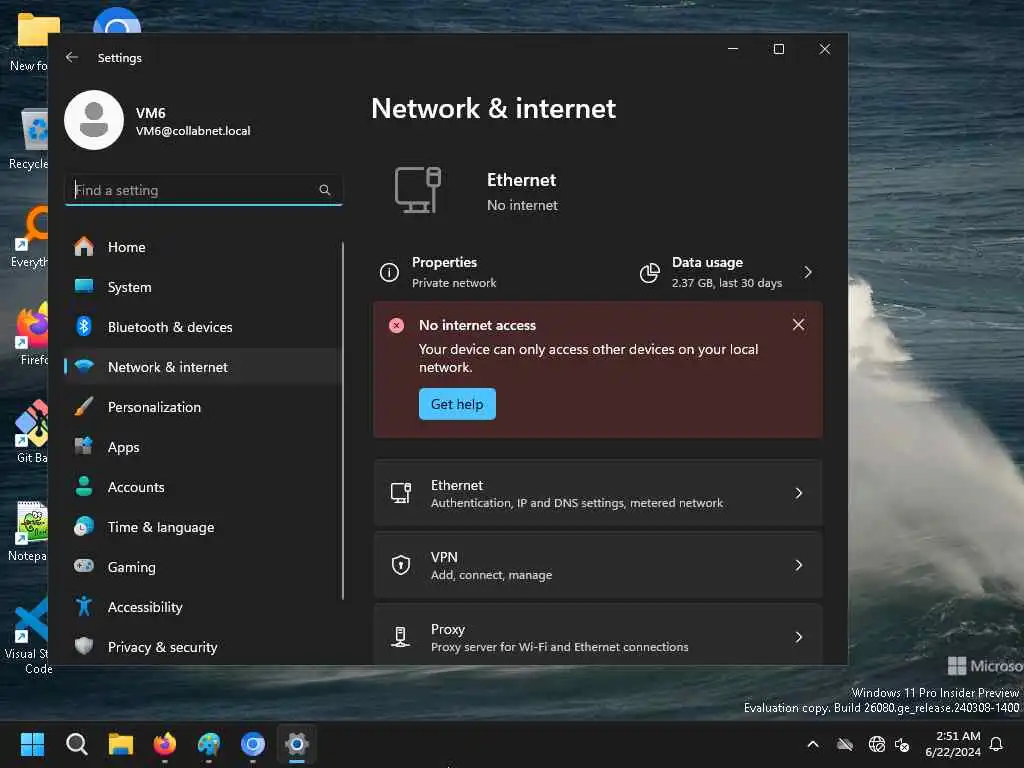Click the sidebar vertical scrollbar
Screen dimensions: 1024x768
[343, 421]
